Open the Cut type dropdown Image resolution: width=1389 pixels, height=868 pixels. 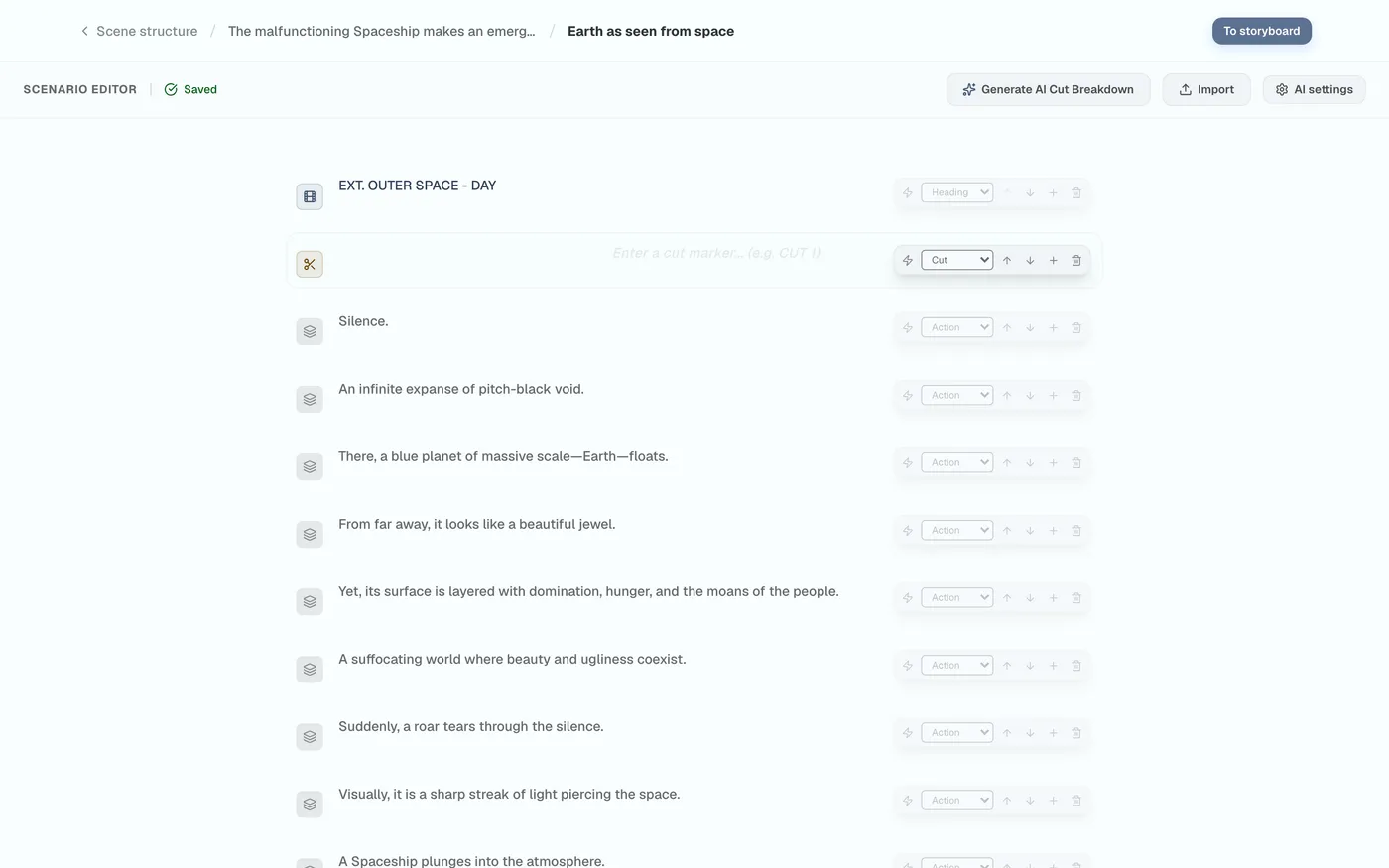pyautogui.click(x=957, y=260)
